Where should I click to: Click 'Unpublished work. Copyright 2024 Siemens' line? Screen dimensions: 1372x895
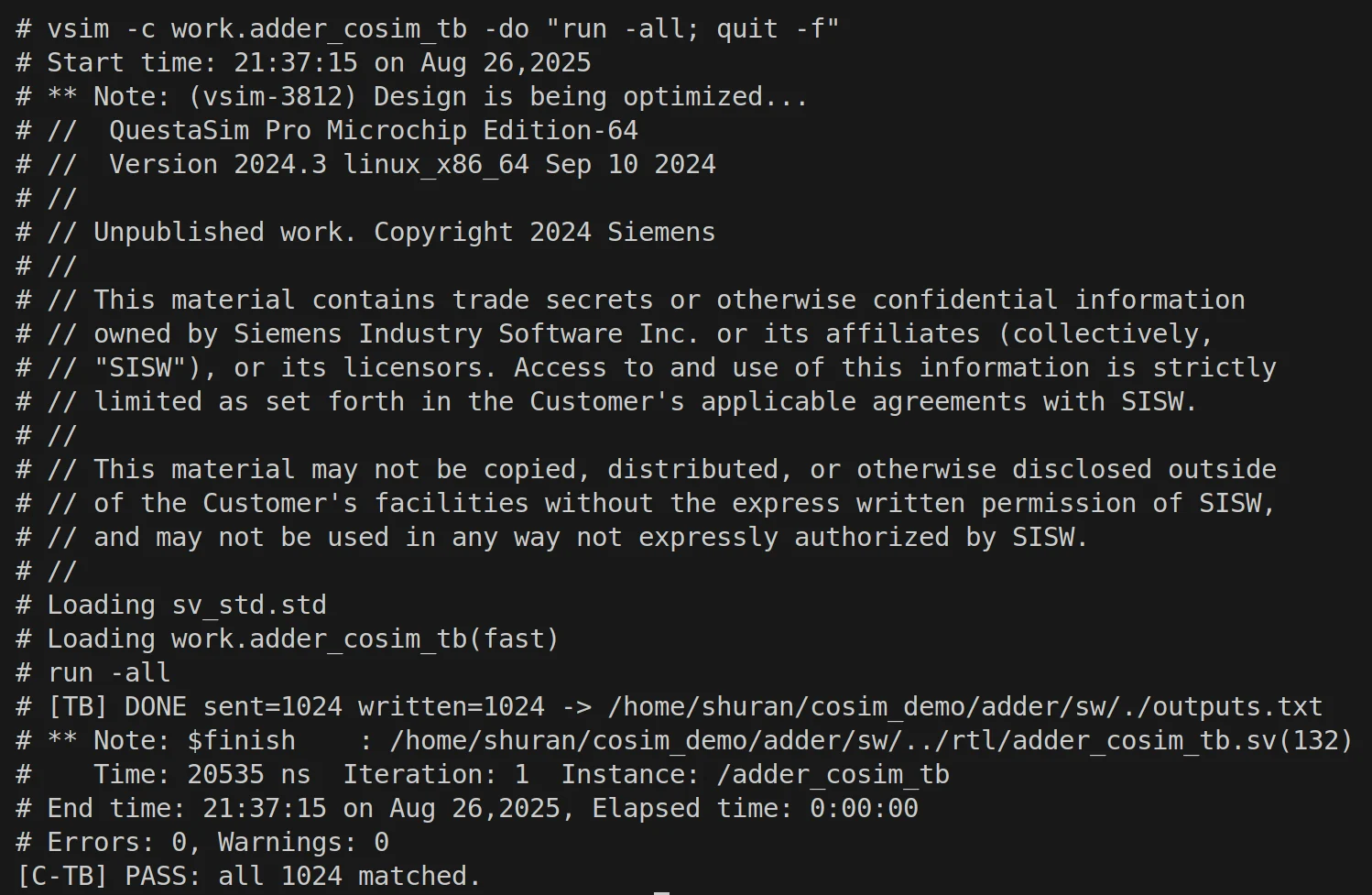404,232
